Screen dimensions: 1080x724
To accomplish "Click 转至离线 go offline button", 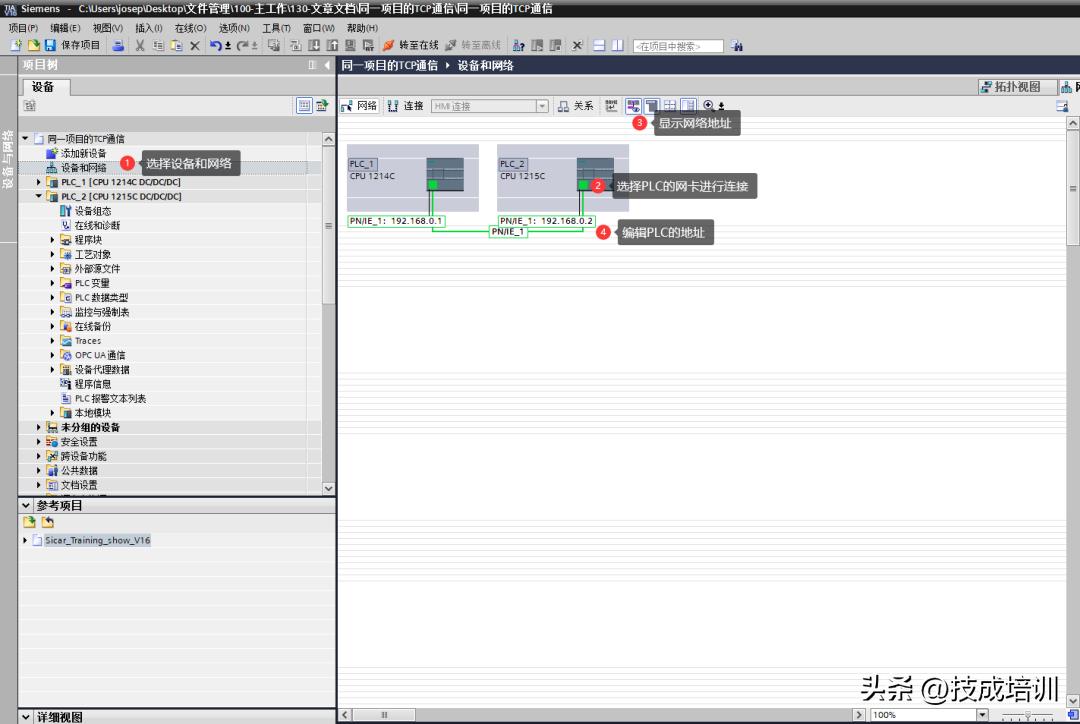I will [x=473, y=45].
